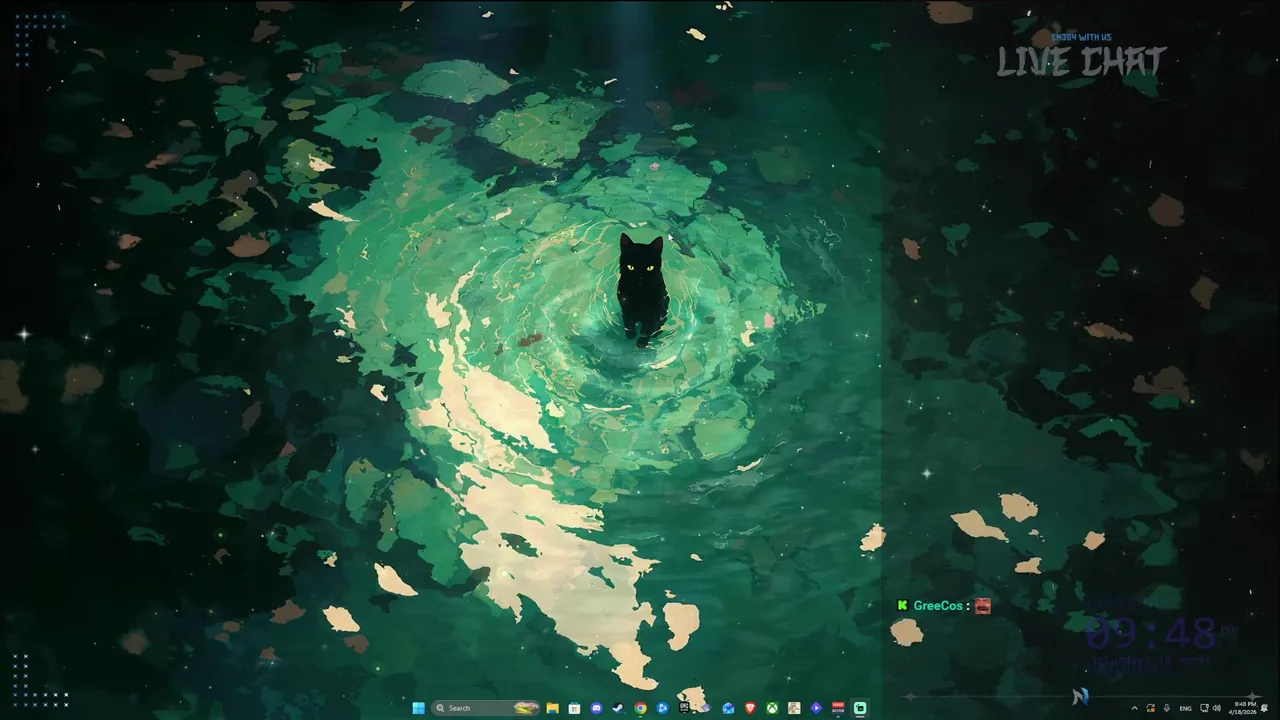Open Discord from the taskbar
This screenshot has width=1280, height=720.
pyautogui.click(x=596, y=708)
